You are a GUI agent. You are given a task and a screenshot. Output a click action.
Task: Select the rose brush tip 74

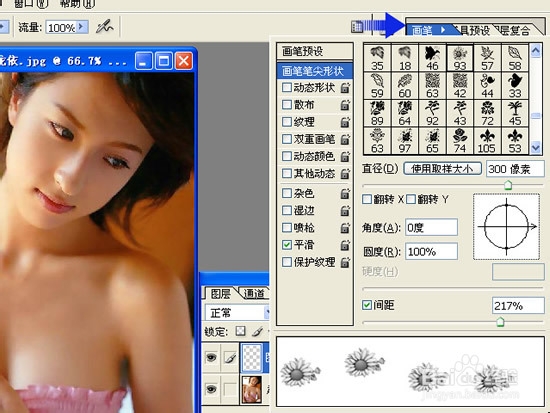[x=460, y=141]
